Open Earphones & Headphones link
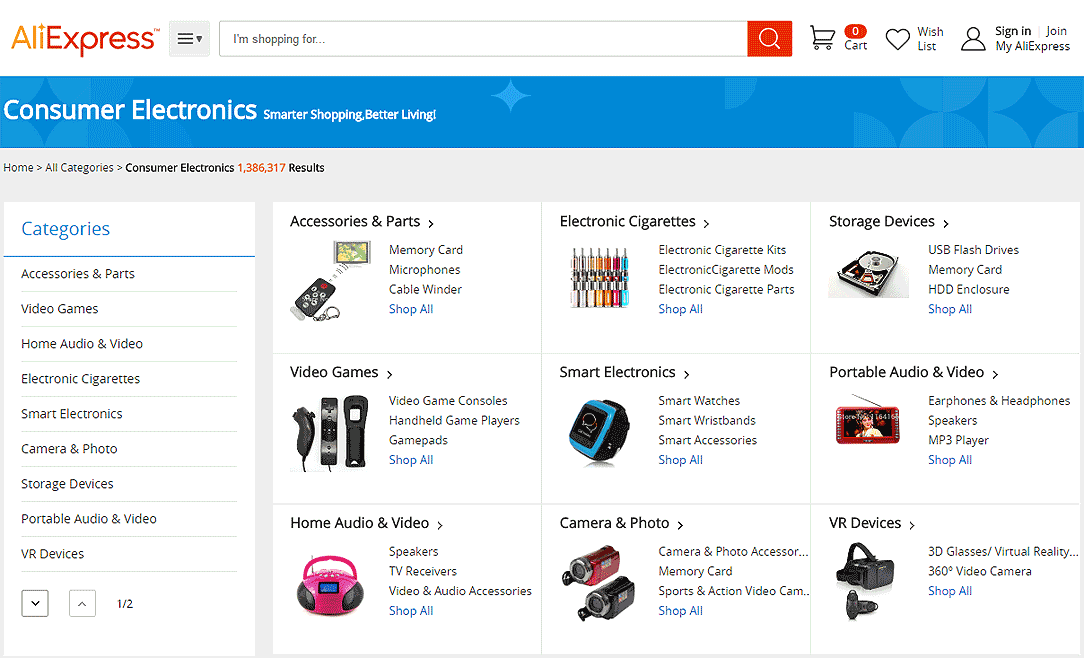Image resolution: width=1084 pixels, height=658 pixels. pos(999,401)
